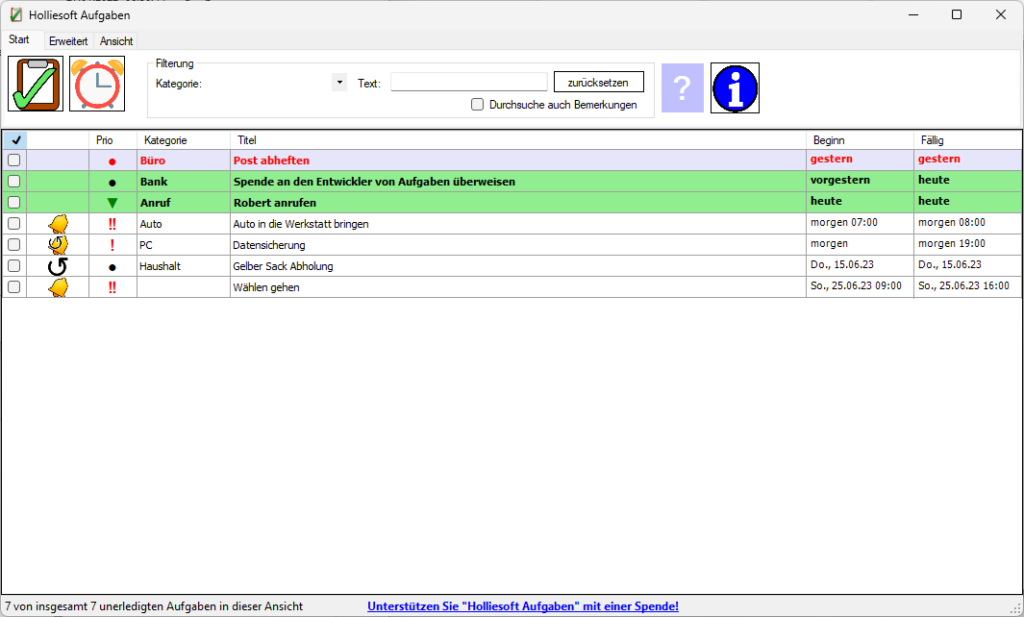
Task: Click the bell icon for Auto task
Action: pos(58,224)
